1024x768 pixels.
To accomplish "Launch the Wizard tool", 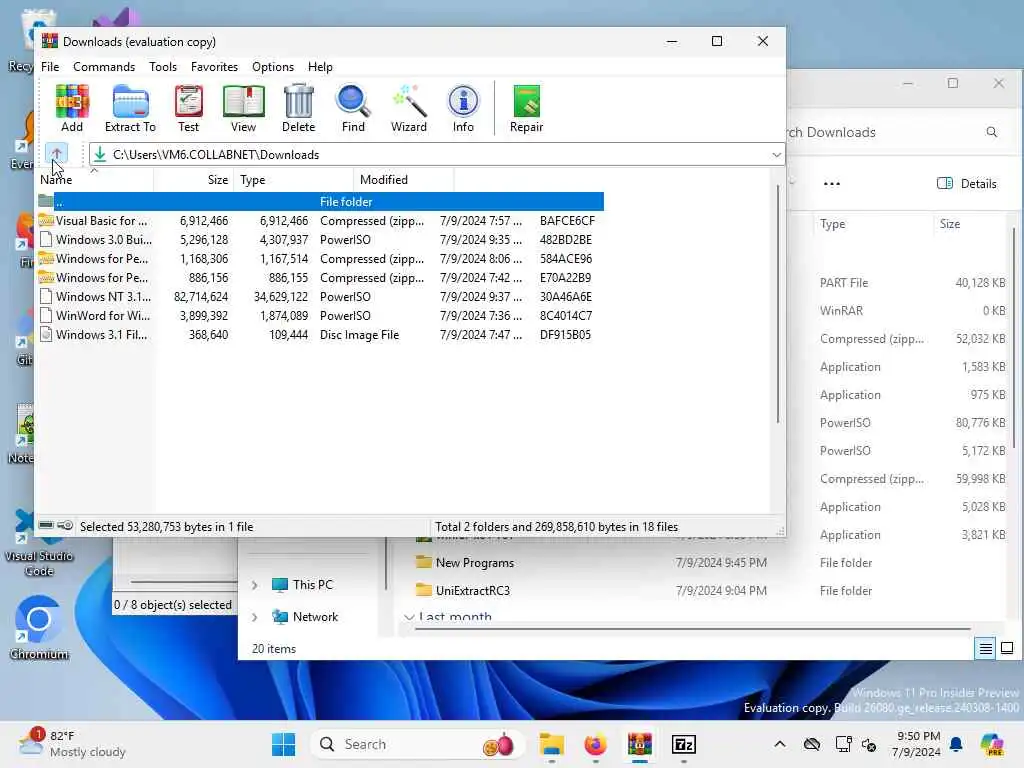I will (409, 108).
